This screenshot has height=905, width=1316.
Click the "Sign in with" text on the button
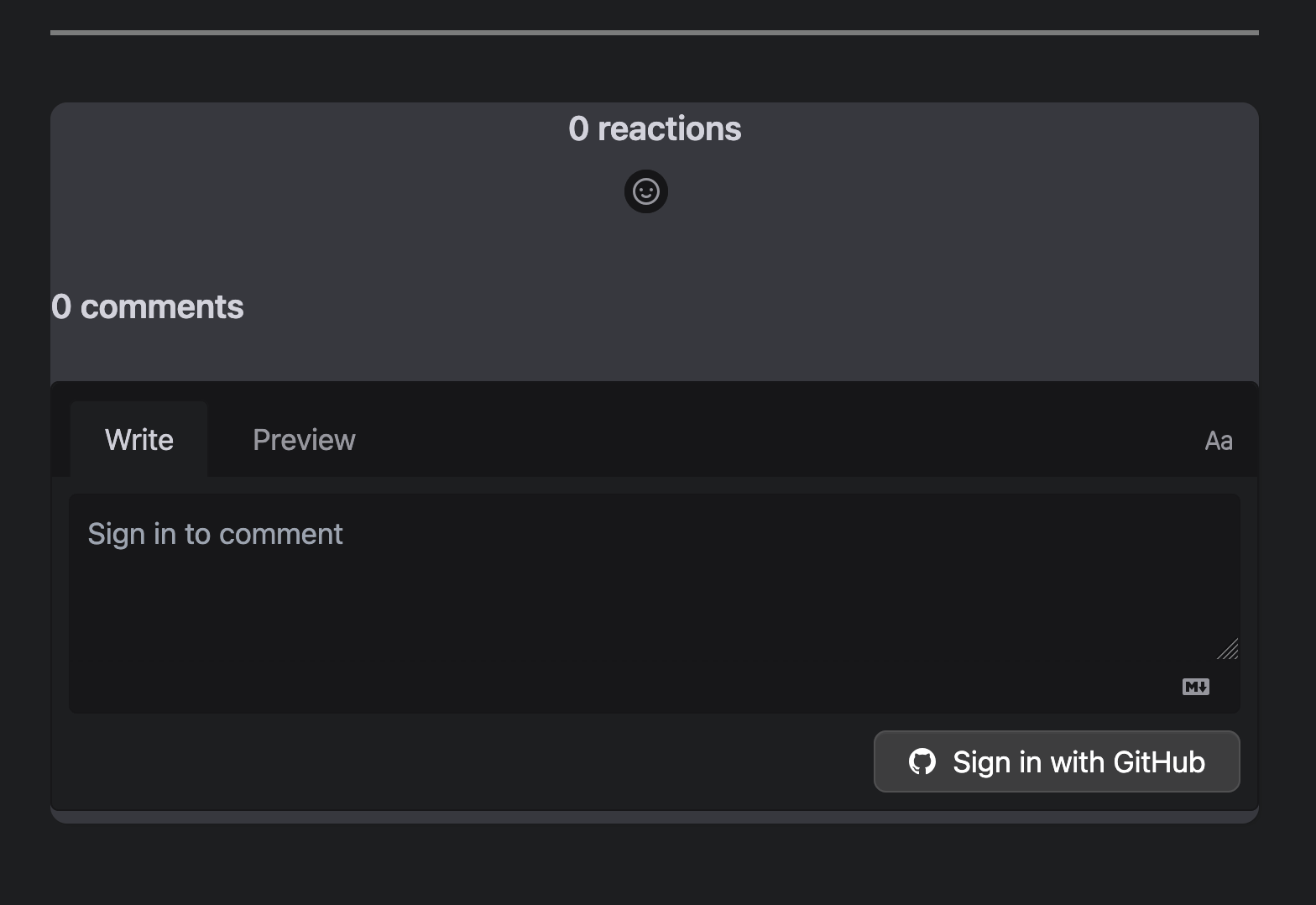tap(1029, 762)
